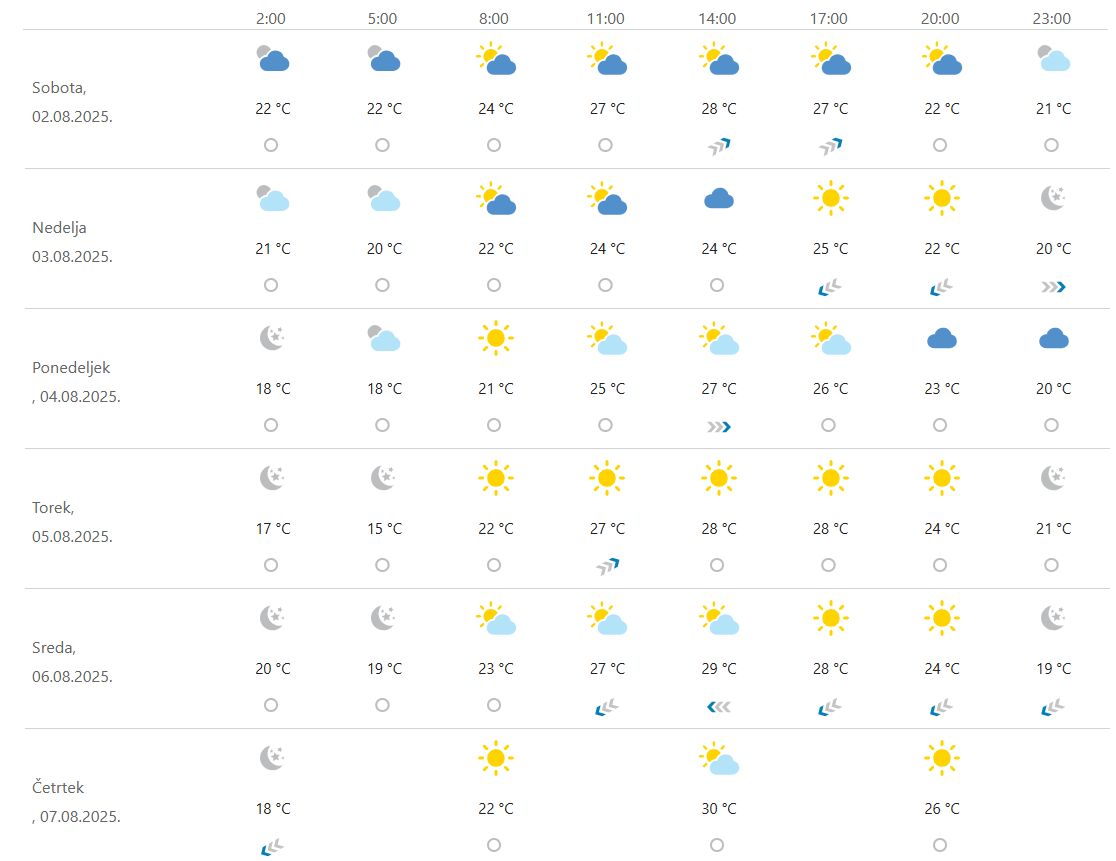Click the Torek 11:00 wind direction arrow
This screenshot has height=861, width=1116.
(x=607, y=566)
